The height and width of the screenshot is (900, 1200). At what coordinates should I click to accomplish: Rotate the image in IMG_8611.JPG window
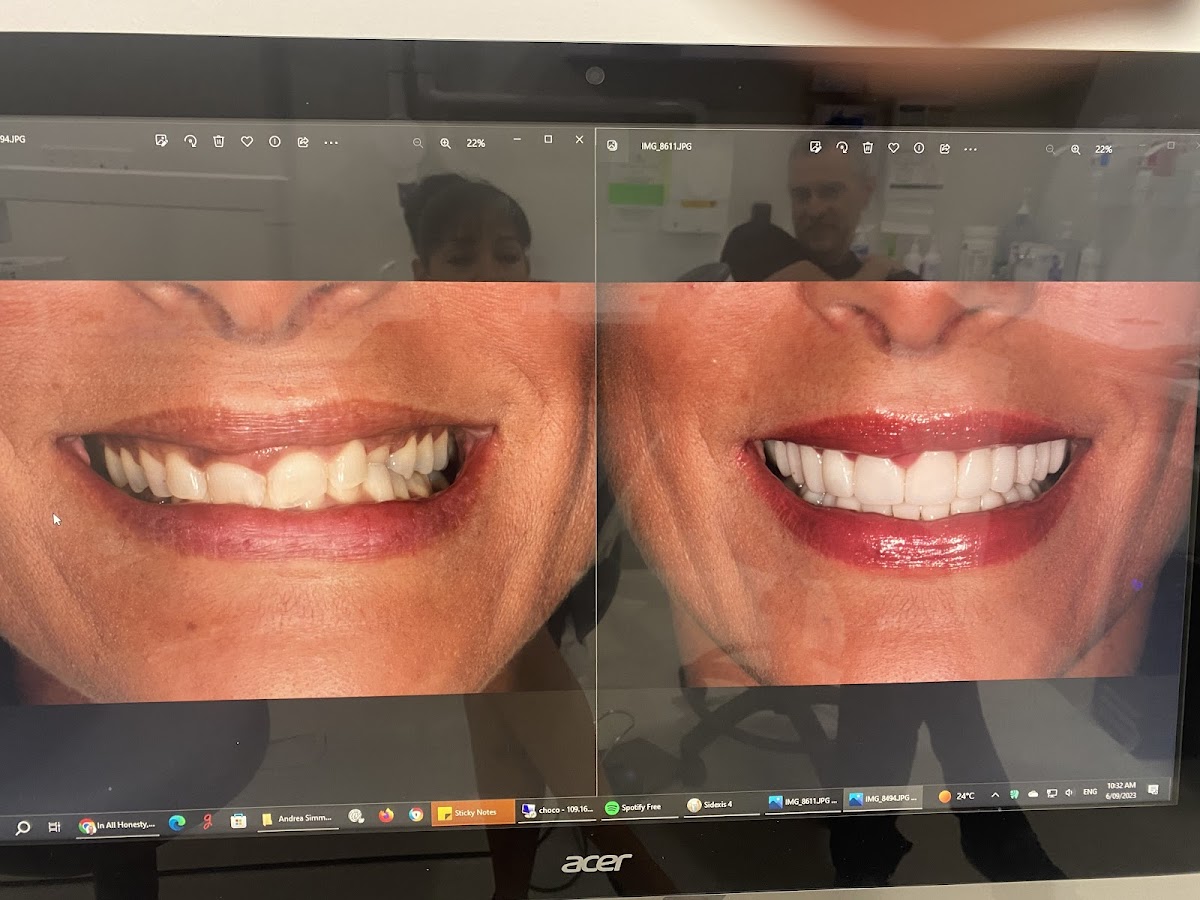[x=842, y=147]
